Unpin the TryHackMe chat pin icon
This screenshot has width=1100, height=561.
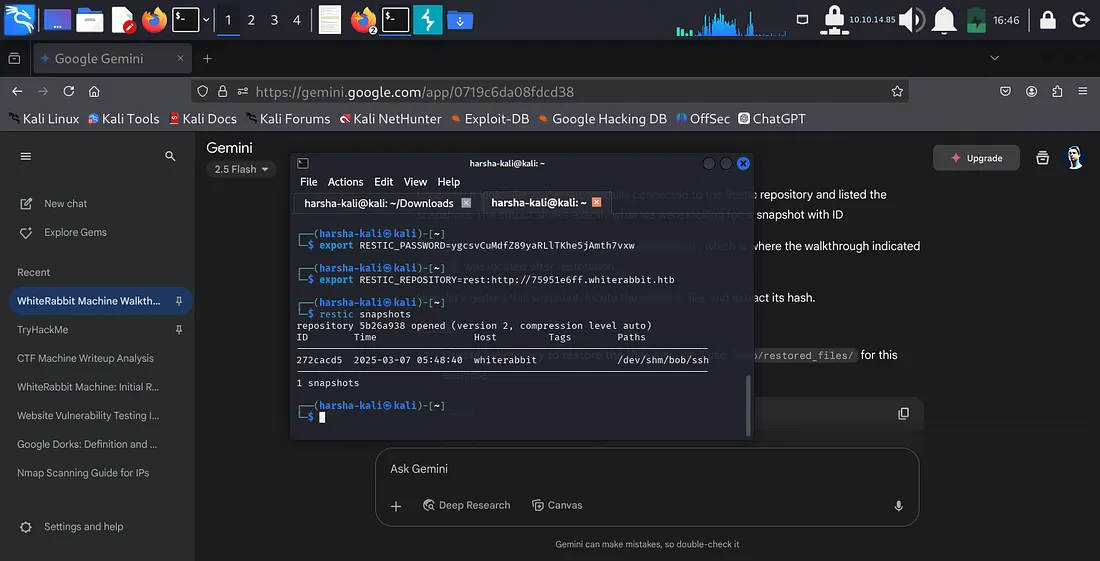179,330
